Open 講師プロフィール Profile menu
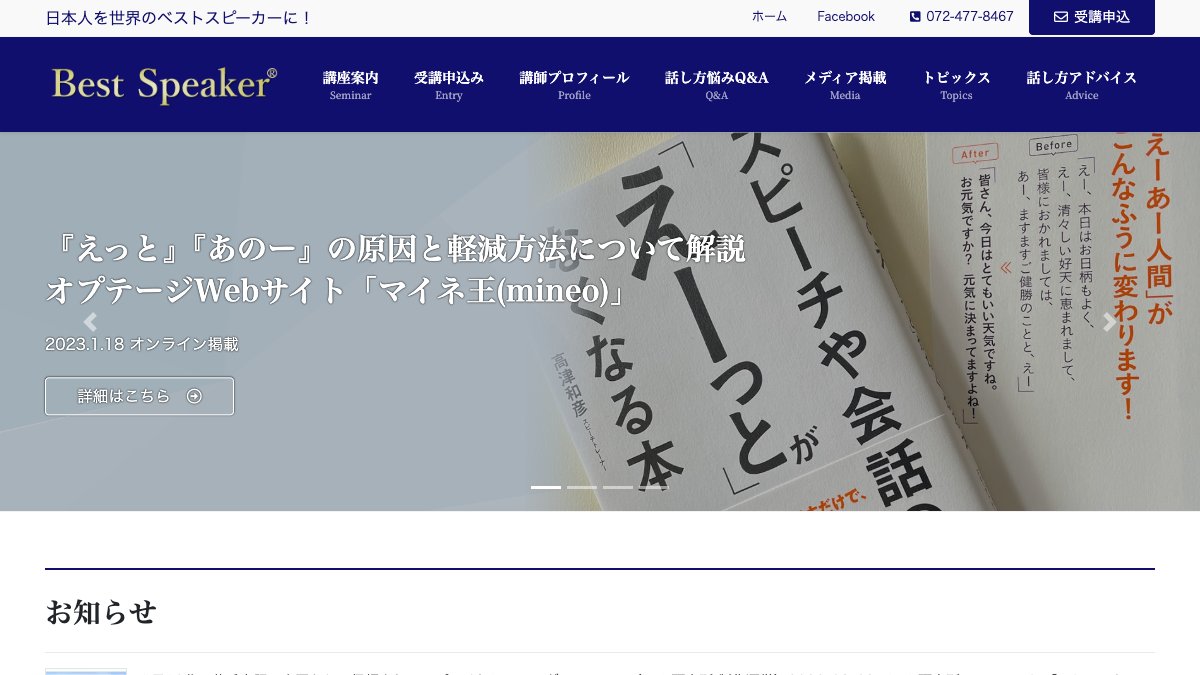 coord(574,85)
